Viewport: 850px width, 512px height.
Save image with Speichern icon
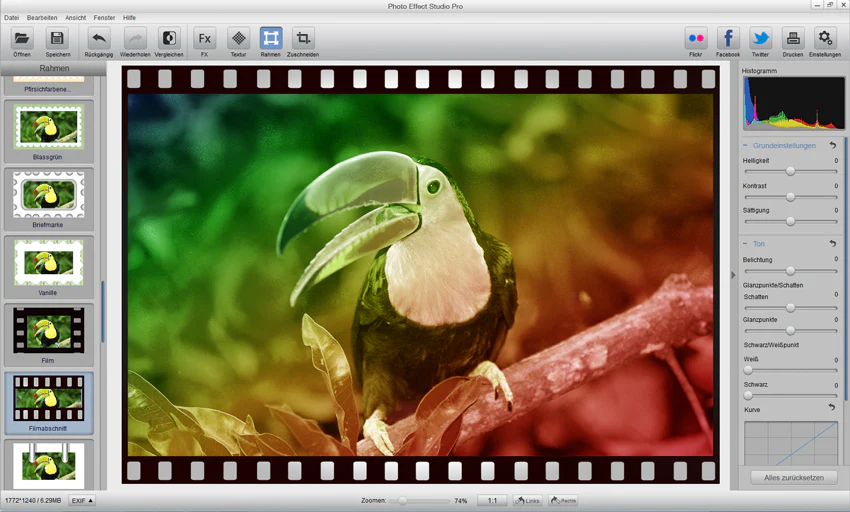57,39
